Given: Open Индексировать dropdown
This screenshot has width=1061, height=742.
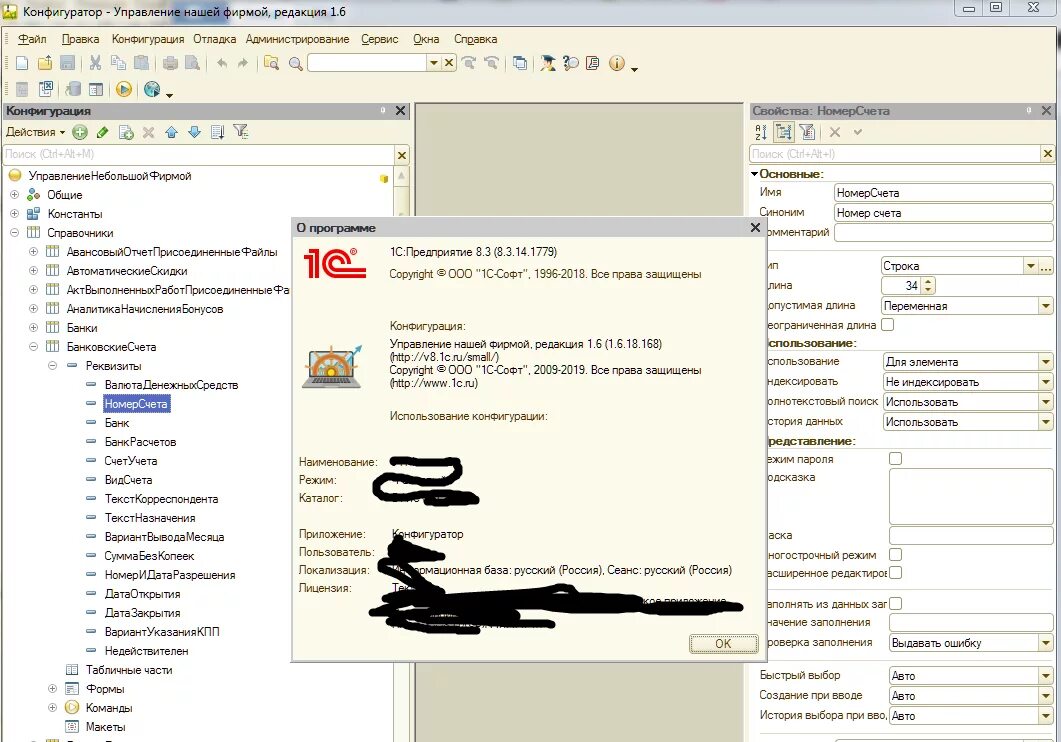Looking at the screenshot, I should coord(1045,382).
